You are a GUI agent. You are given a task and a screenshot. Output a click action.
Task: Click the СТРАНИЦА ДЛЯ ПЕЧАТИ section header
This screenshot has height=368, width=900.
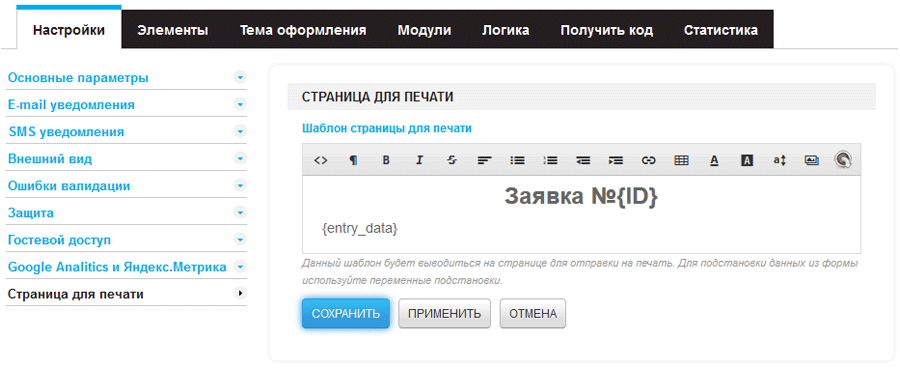[581, 96]
